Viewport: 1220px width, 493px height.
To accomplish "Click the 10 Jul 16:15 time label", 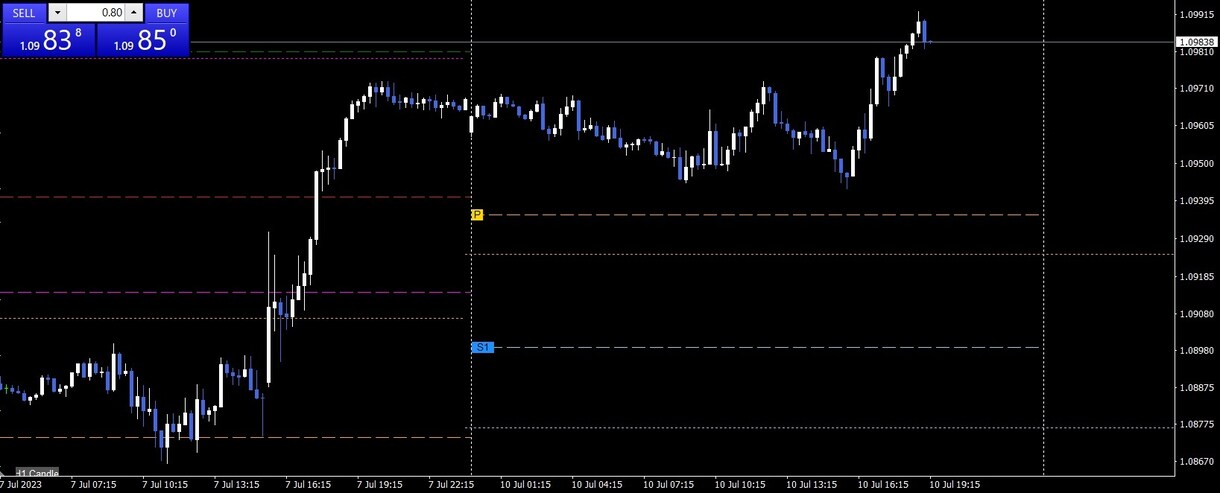I will (884, 485).
